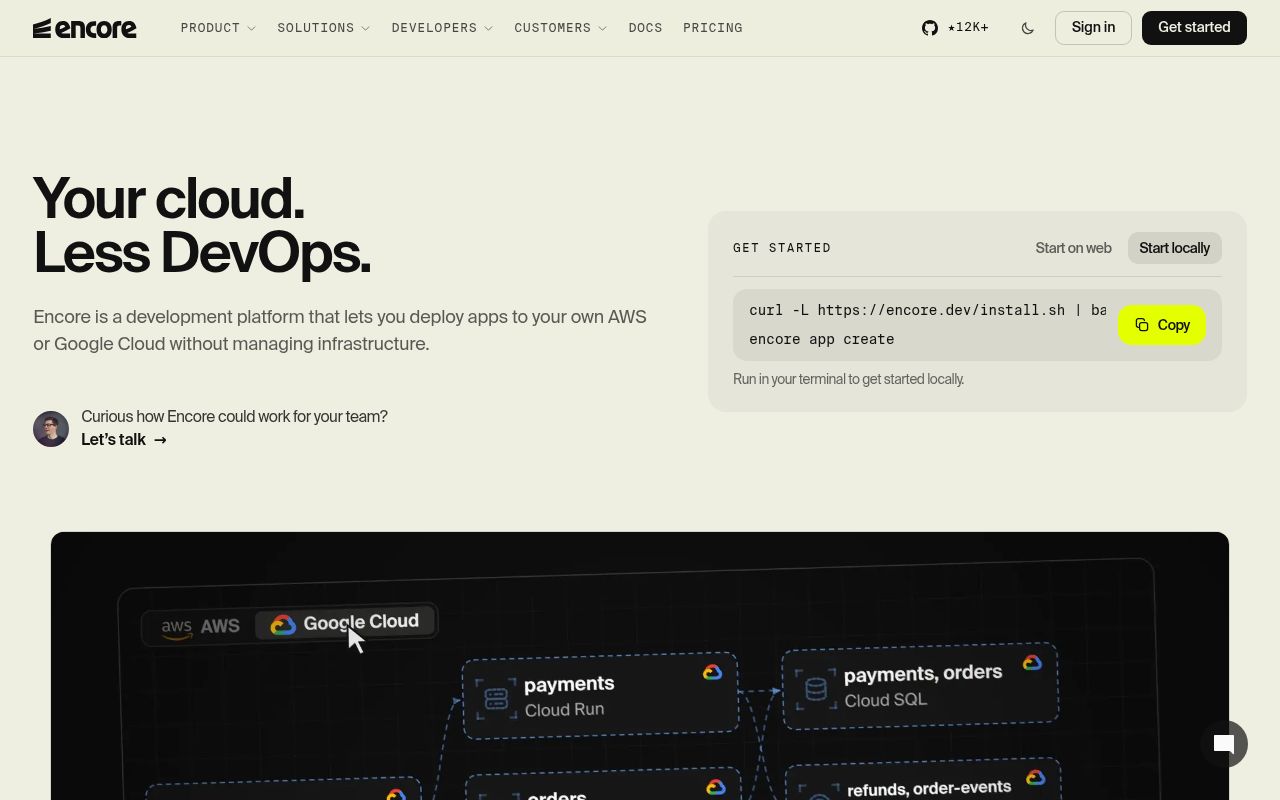Go to the Pricing page
The image size is (1280, 800).
pos(713,28)
